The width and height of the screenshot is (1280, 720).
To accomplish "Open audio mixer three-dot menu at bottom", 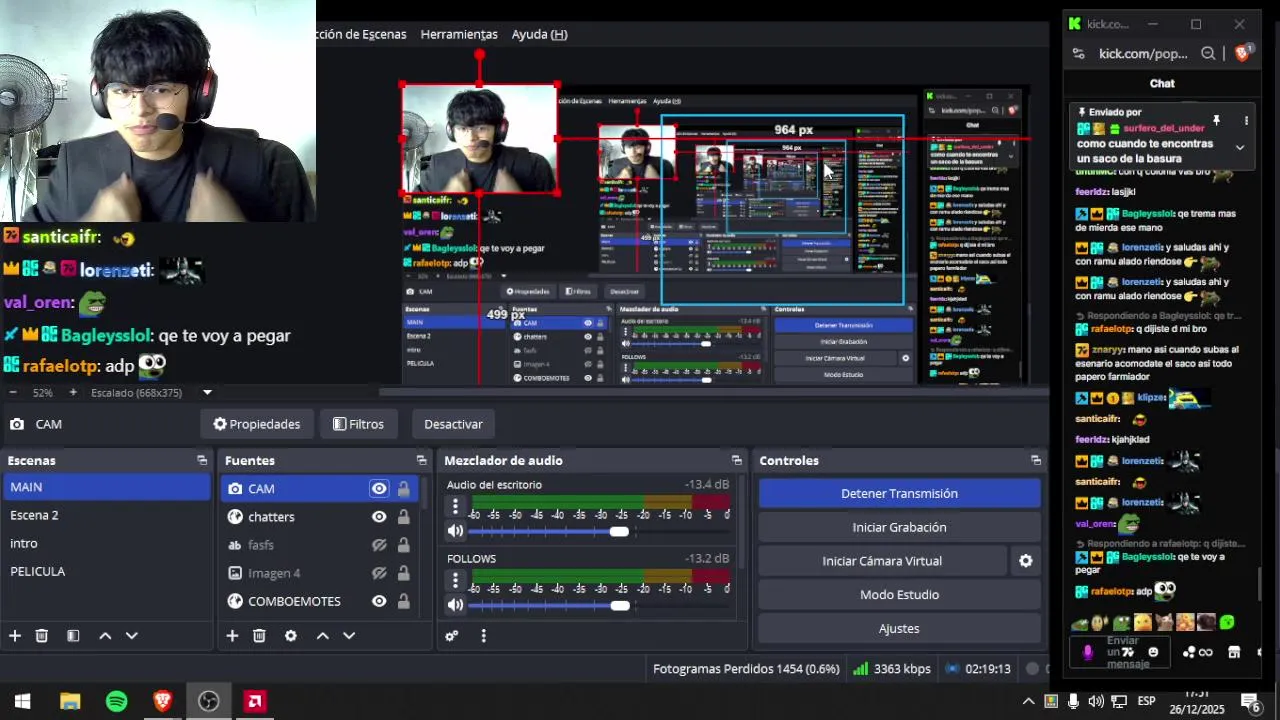I will tap(483, 636).
